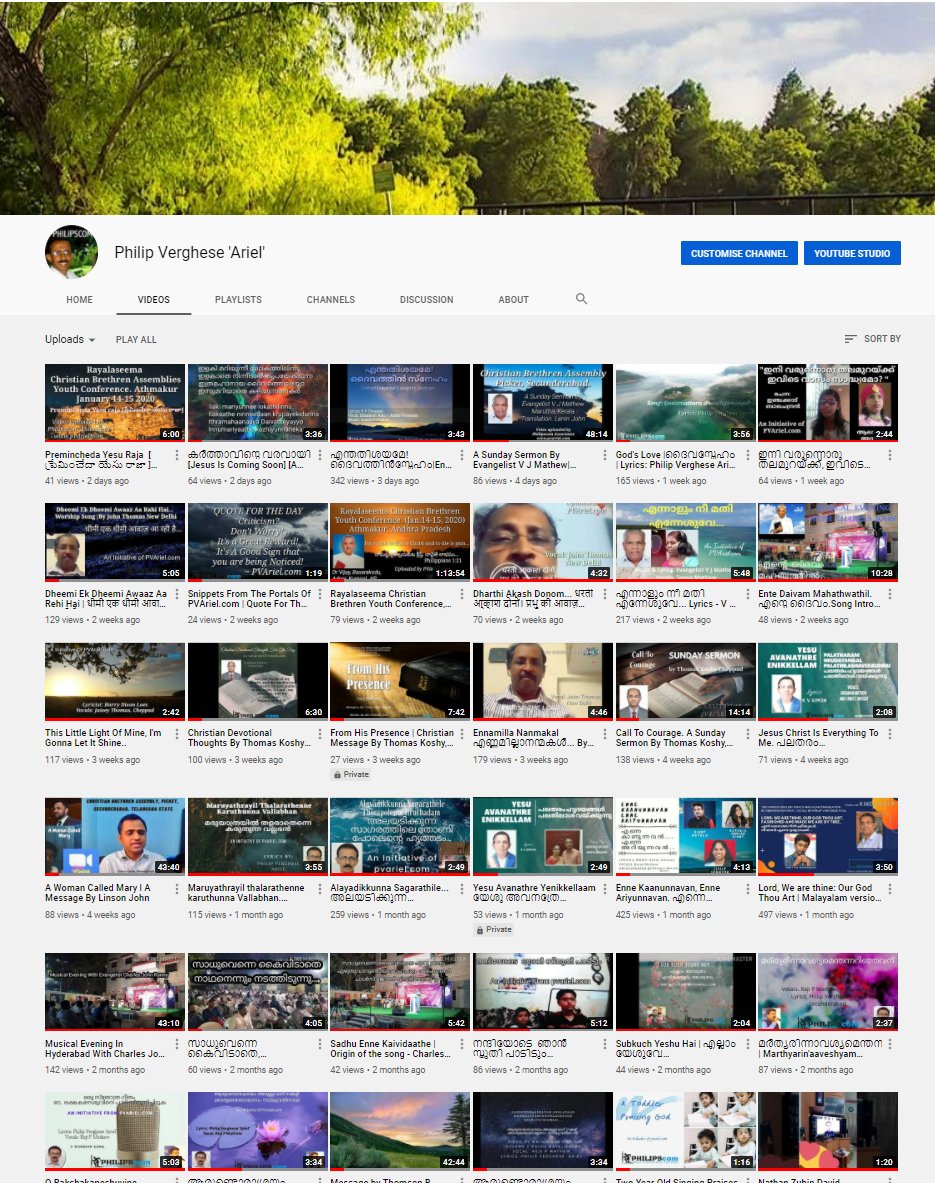
Task: Click the channel profile picture of Philip Verghese
Action: (x=70, y=252)
